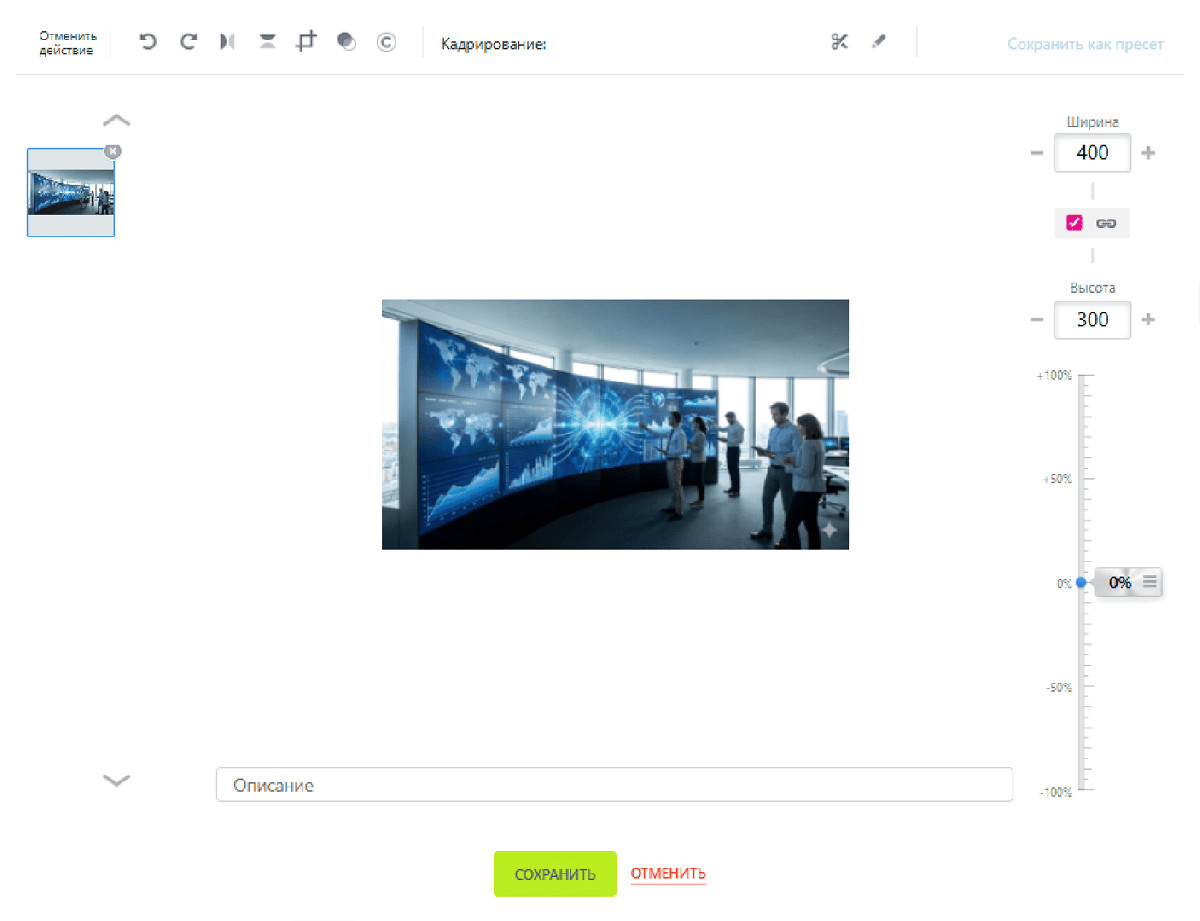Click the scissors cut icon

tap(839, 42)
